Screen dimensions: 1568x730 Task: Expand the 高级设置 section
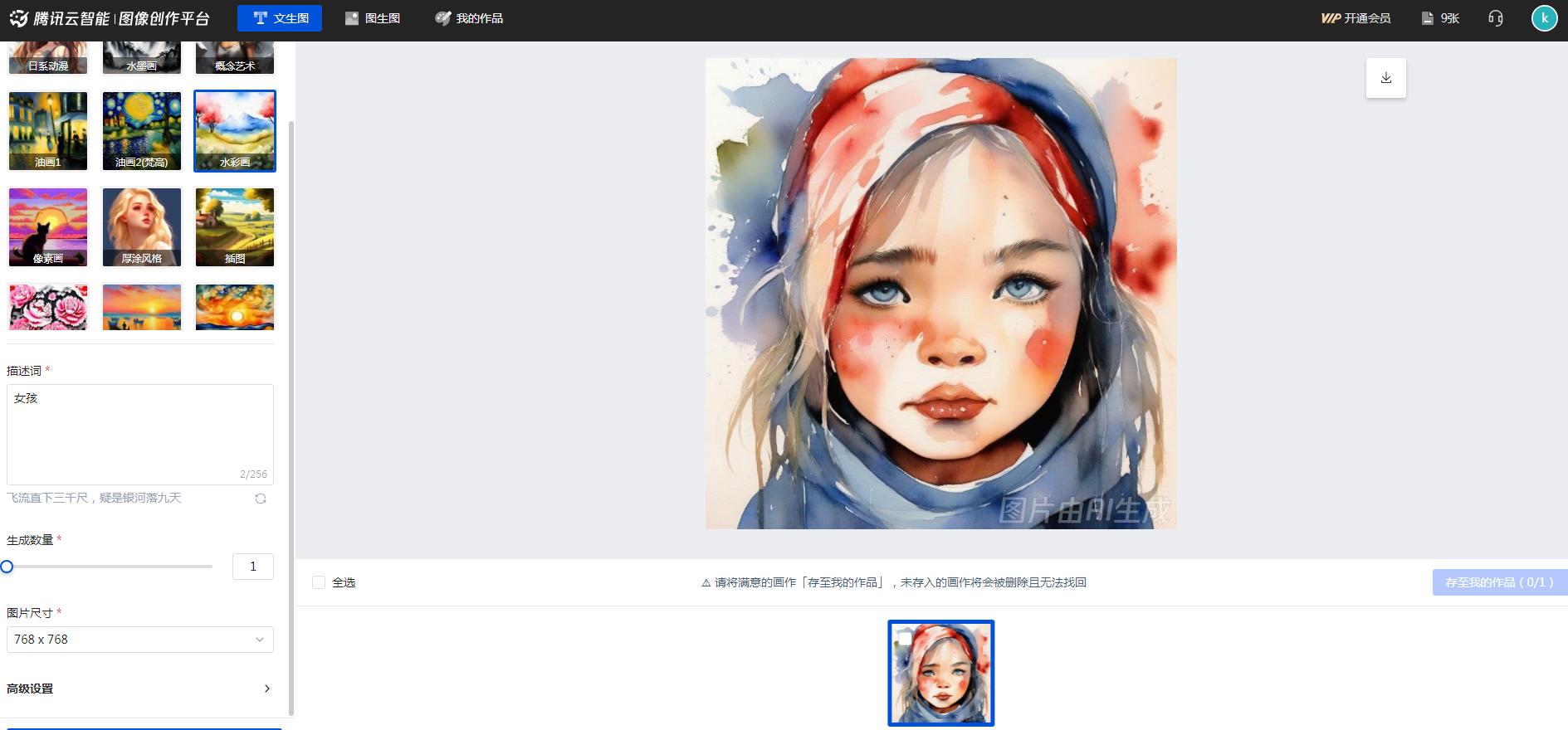(140, 689)
